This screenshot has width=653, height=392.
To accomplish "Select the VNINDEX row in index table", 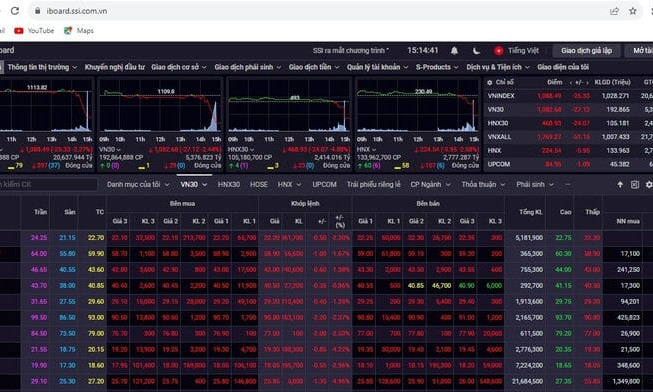I will click(568, 96).
